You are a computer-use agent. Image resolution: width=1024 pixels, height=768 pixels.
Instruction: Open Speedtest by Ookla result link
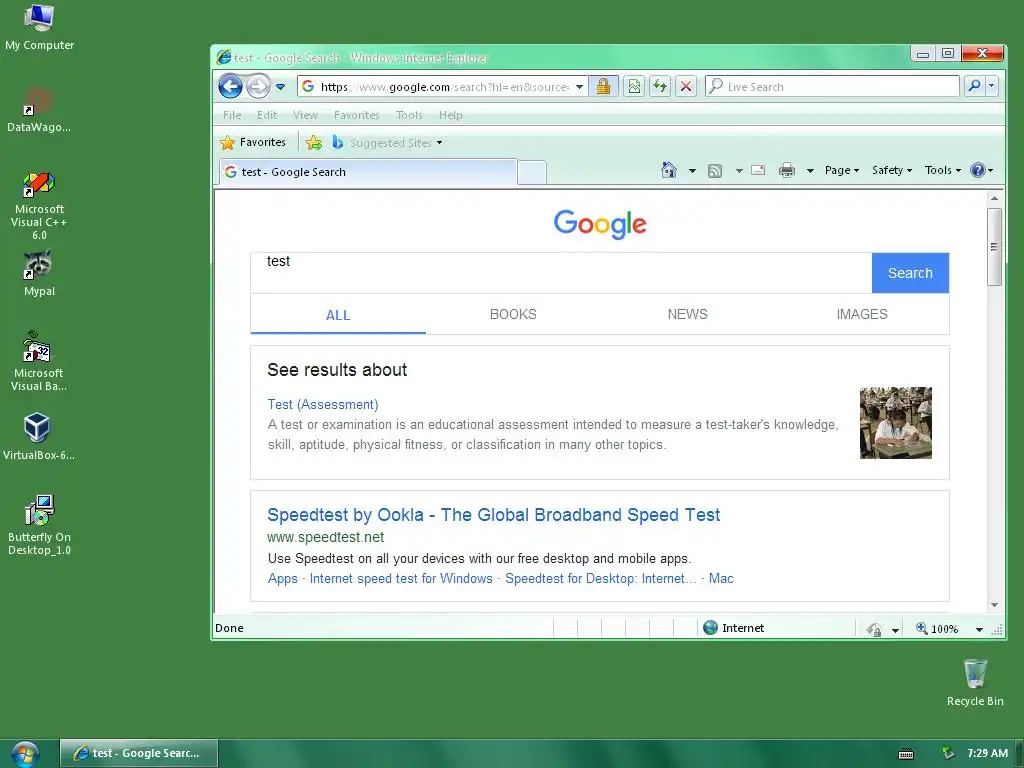[493, 515]
